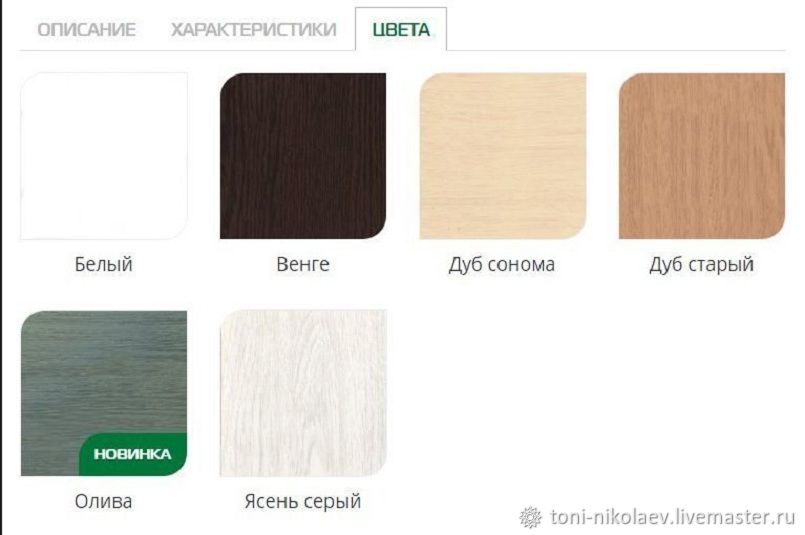The image size is (805, 535).
Task: Click the НОВИНКА green badge
Action: [x=132, y=454]
